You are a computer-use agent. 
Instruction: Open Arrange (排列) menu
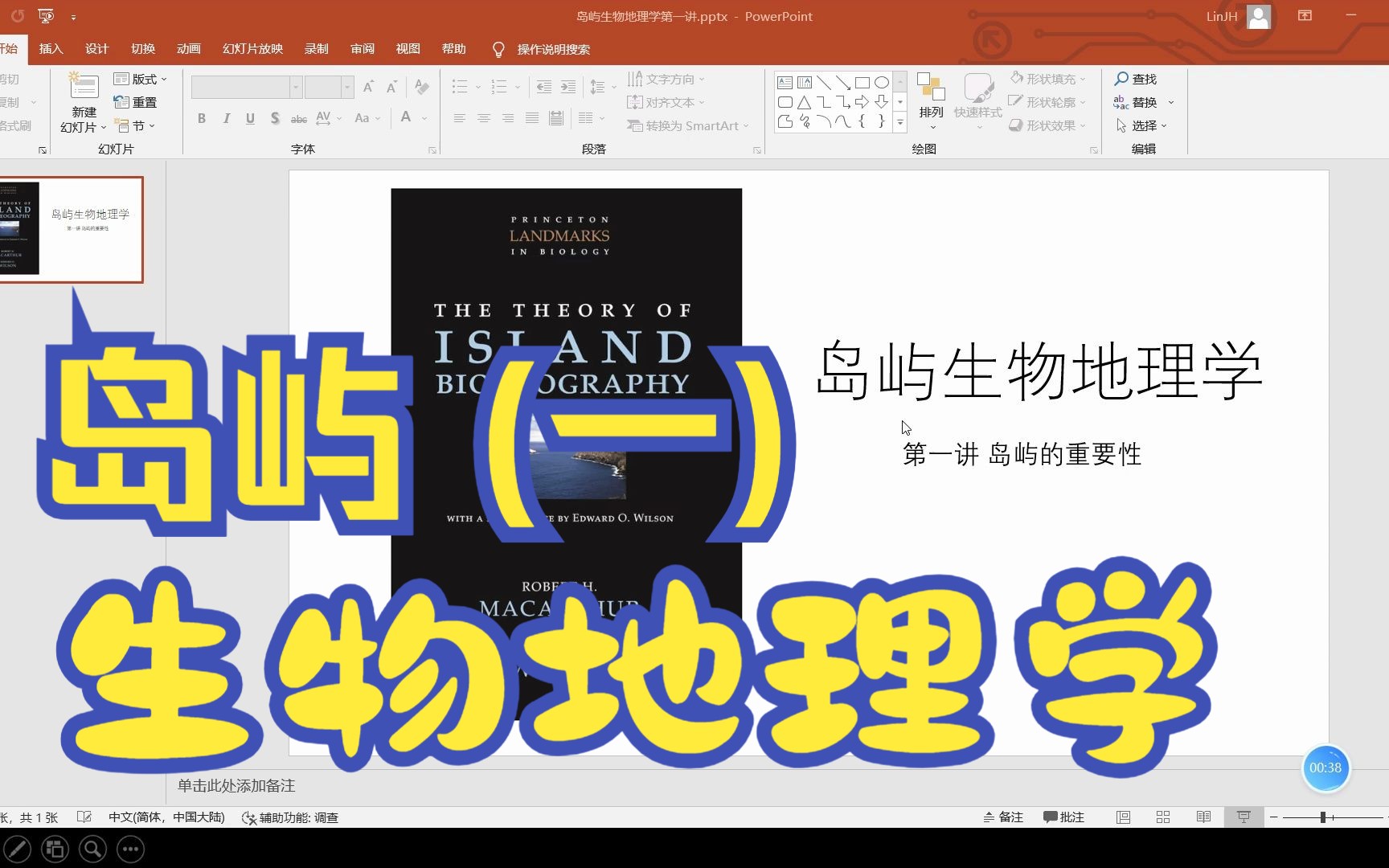coord(931,100)
